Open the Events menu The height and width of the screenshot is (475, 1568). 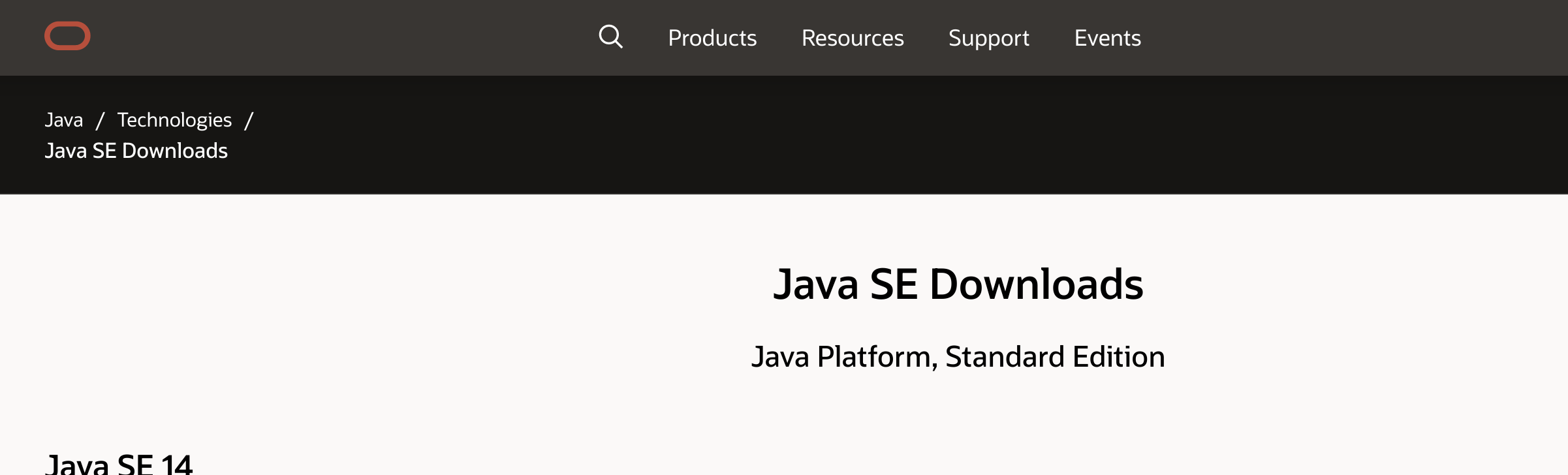coord(1108,38)
